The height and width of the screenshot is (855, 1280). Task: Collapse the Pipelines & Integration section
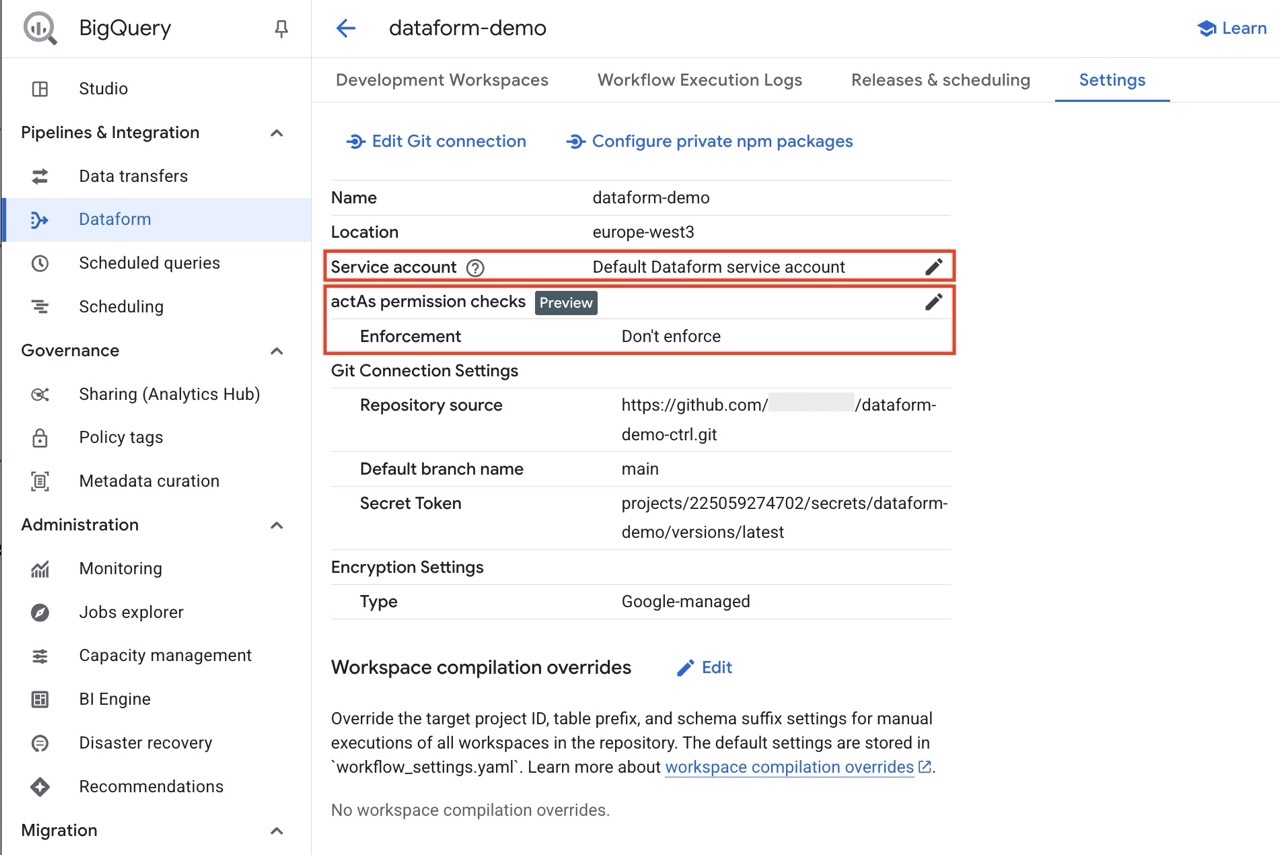(x=277, y=133)
